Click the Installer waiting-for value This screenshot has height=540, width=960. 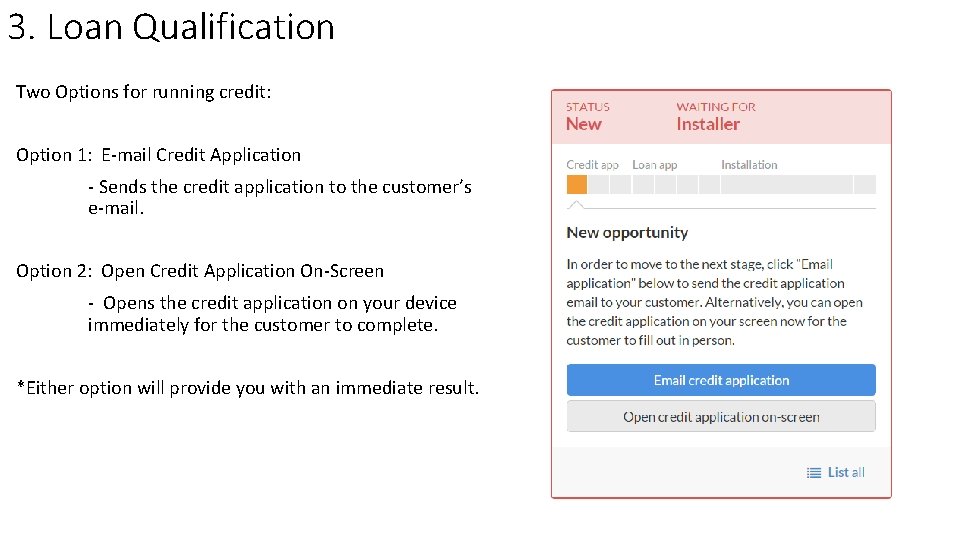click(x=708, y=124)
